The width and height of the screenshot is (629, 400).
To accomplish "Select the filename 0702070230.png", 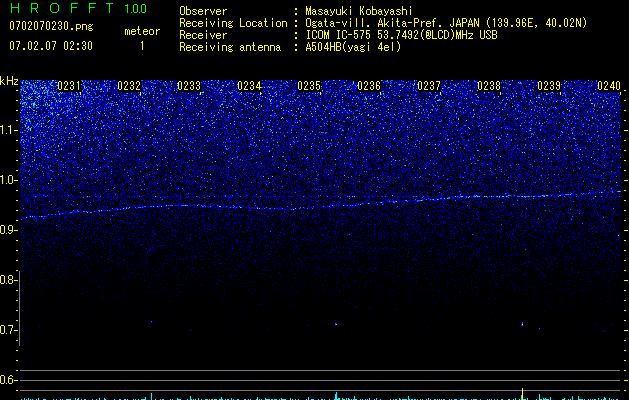I will [51, 26].
